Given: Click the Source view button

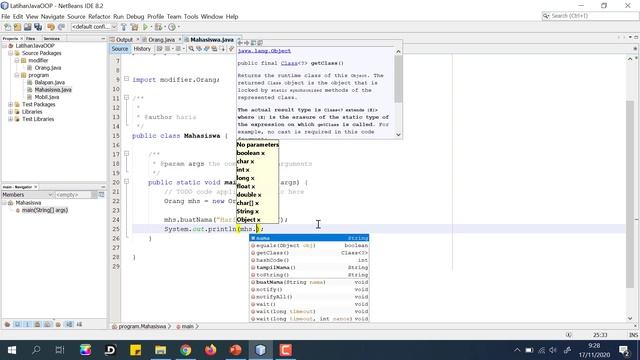Looking at the screenshot, I should pos(120,49).
